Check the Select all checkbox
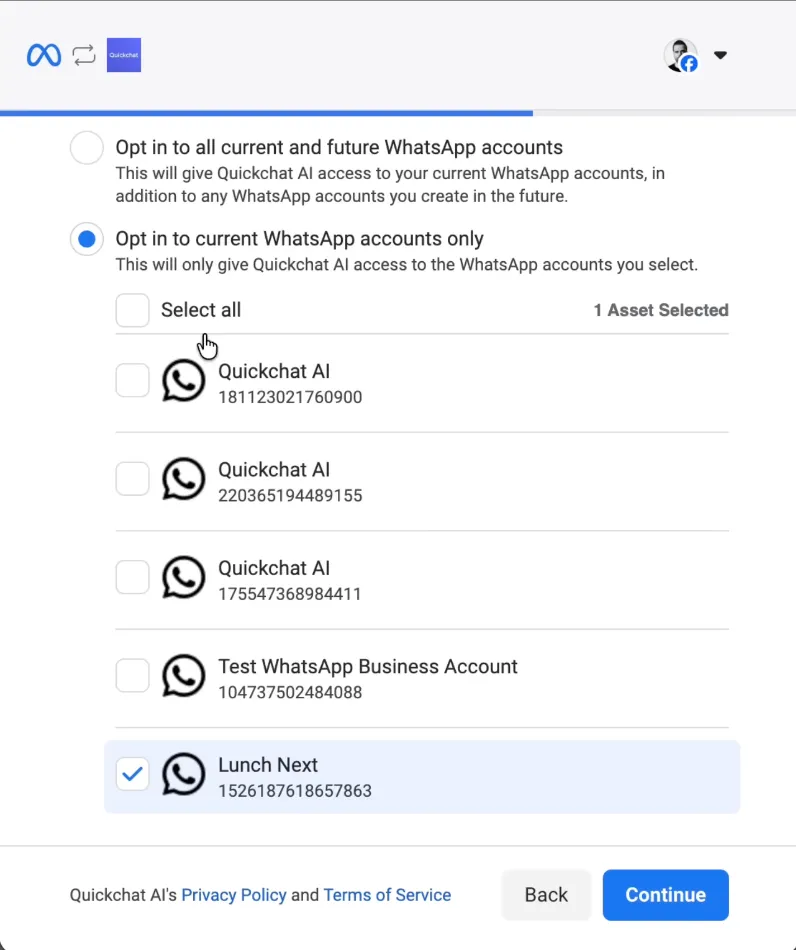The width and height of the screenshot is (796, 950). [133, 310]
